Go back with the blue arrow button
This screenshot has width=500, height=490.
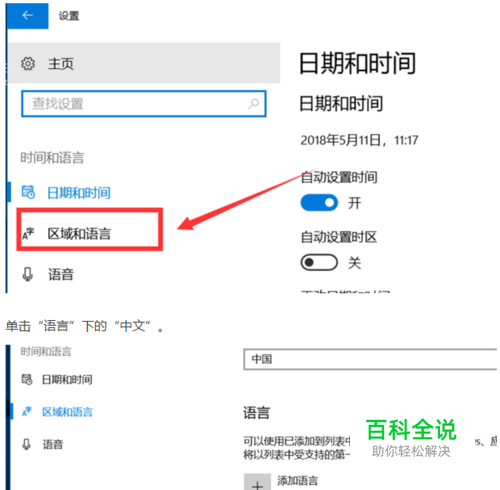(28, 16)
